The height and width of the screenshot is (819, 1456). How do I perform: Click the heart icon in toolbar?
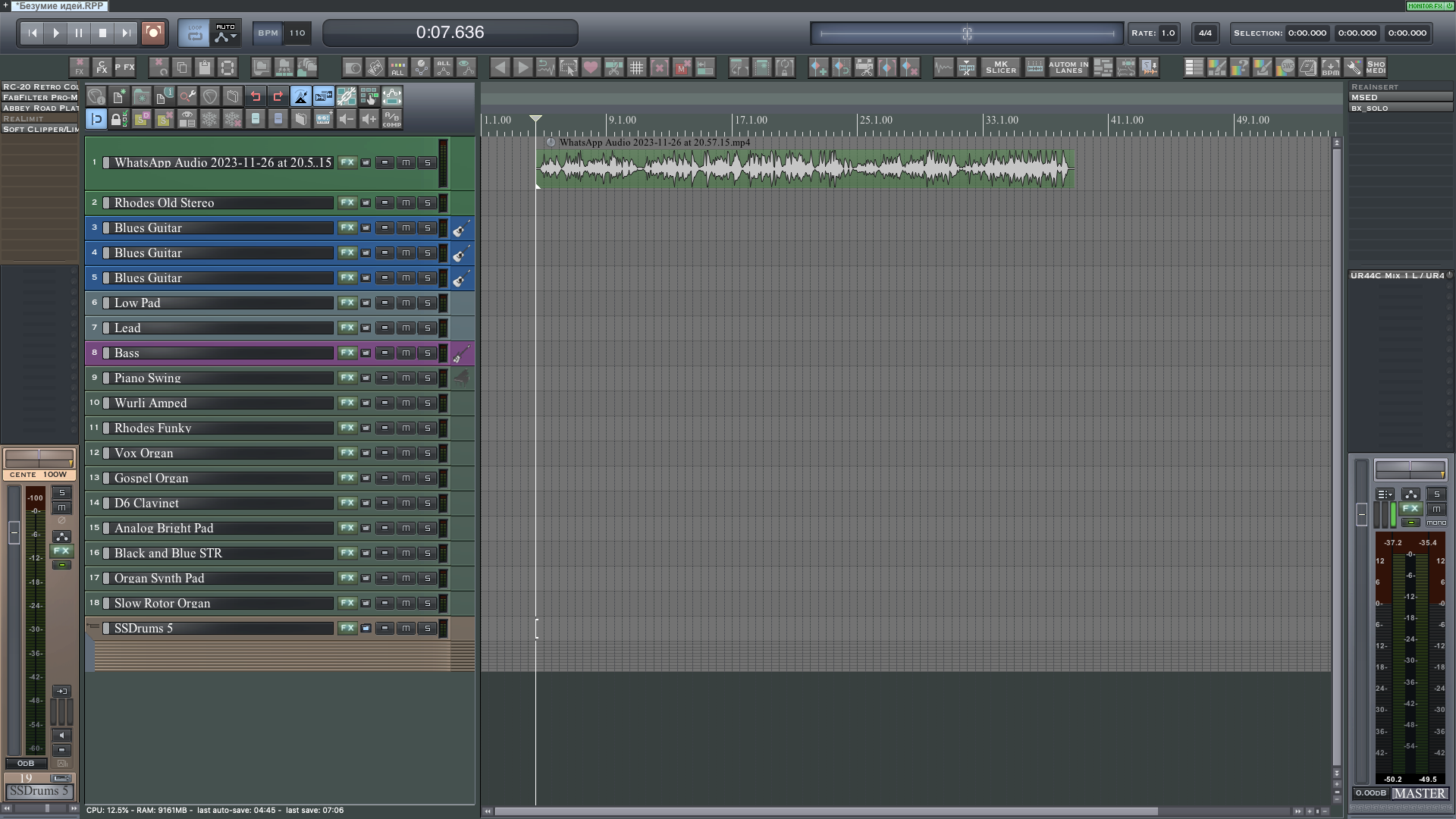(591, 67)
